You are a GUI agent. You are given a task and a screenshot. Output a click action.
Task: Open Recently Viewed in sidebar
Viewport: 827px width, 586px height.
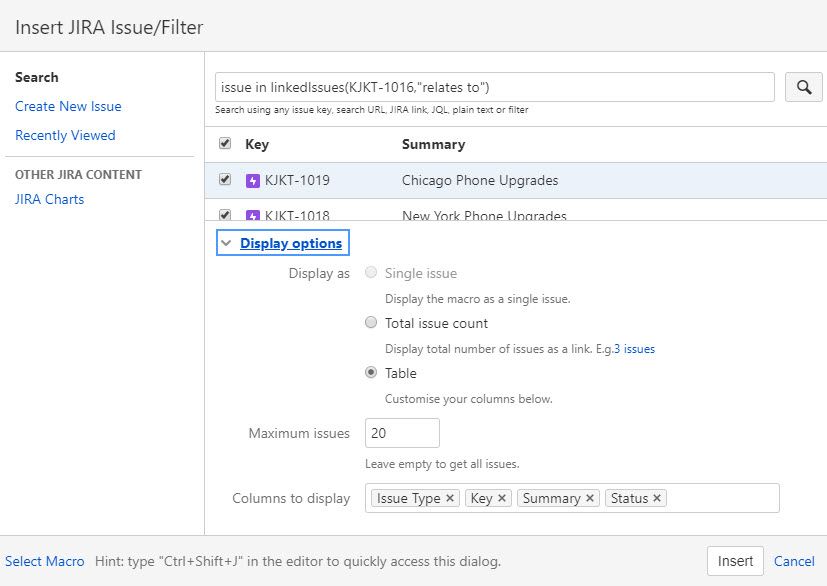(x=65, y=135)
